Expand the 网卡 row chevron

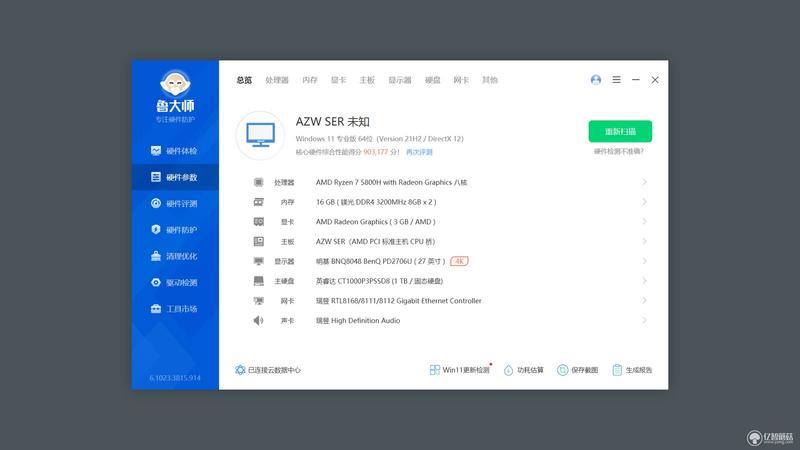644,301
